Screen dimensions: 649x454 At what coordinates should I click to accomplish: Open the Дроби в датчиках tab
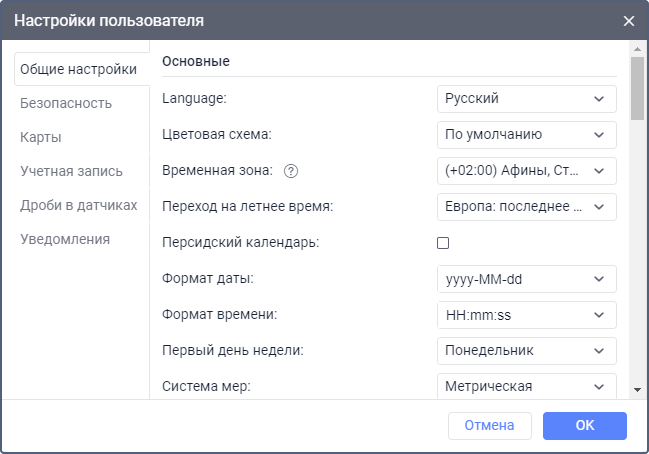pyautogui.click(x=79, y=205)
